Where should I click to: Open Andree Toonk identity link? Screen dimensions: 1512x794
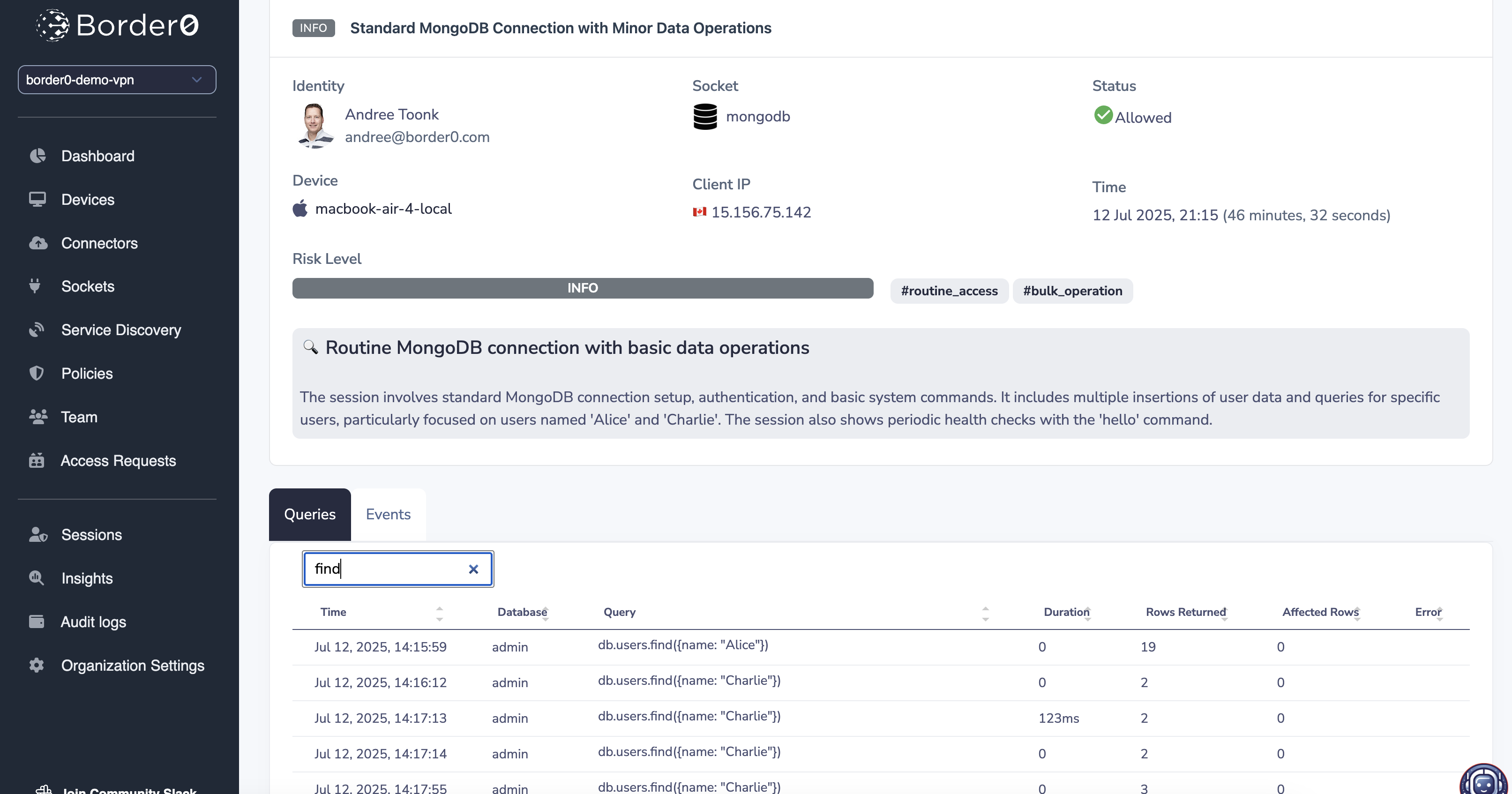point(391,114)
